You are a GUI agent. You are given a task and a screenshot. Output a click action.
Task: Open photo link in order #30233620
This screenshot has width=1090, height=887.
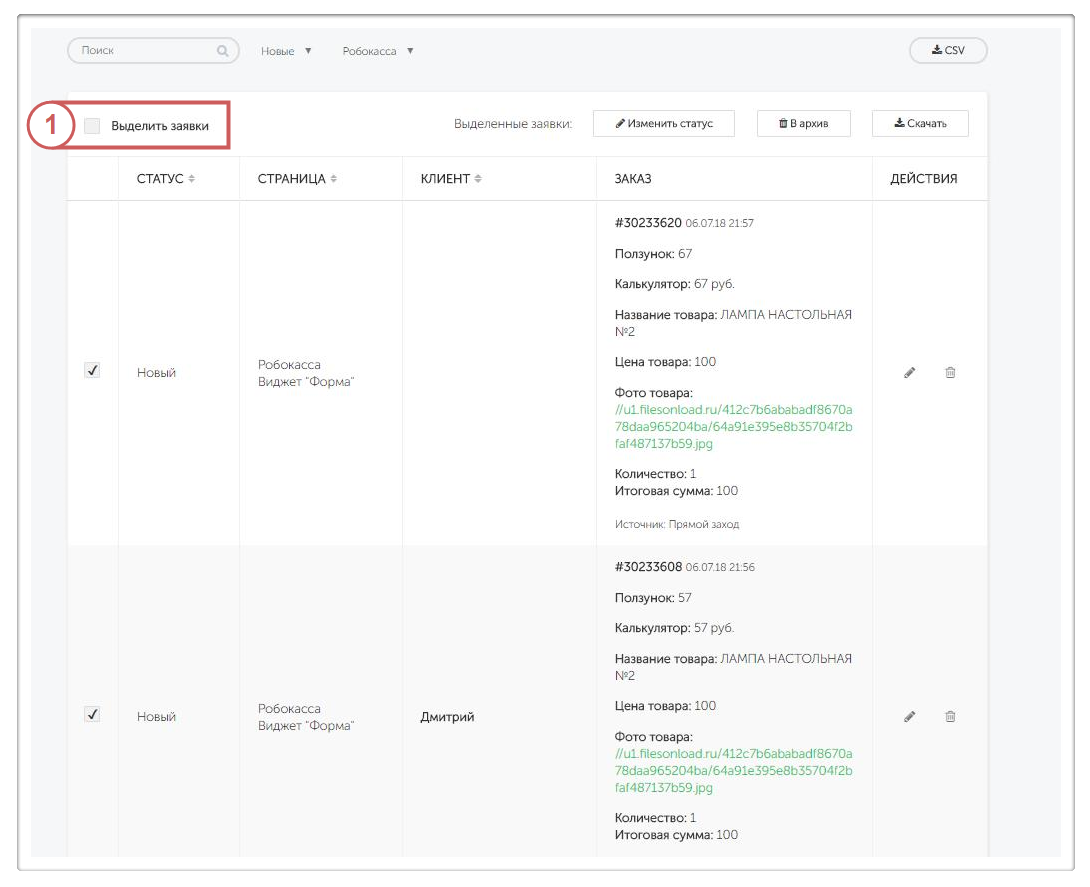click(733, 427)
